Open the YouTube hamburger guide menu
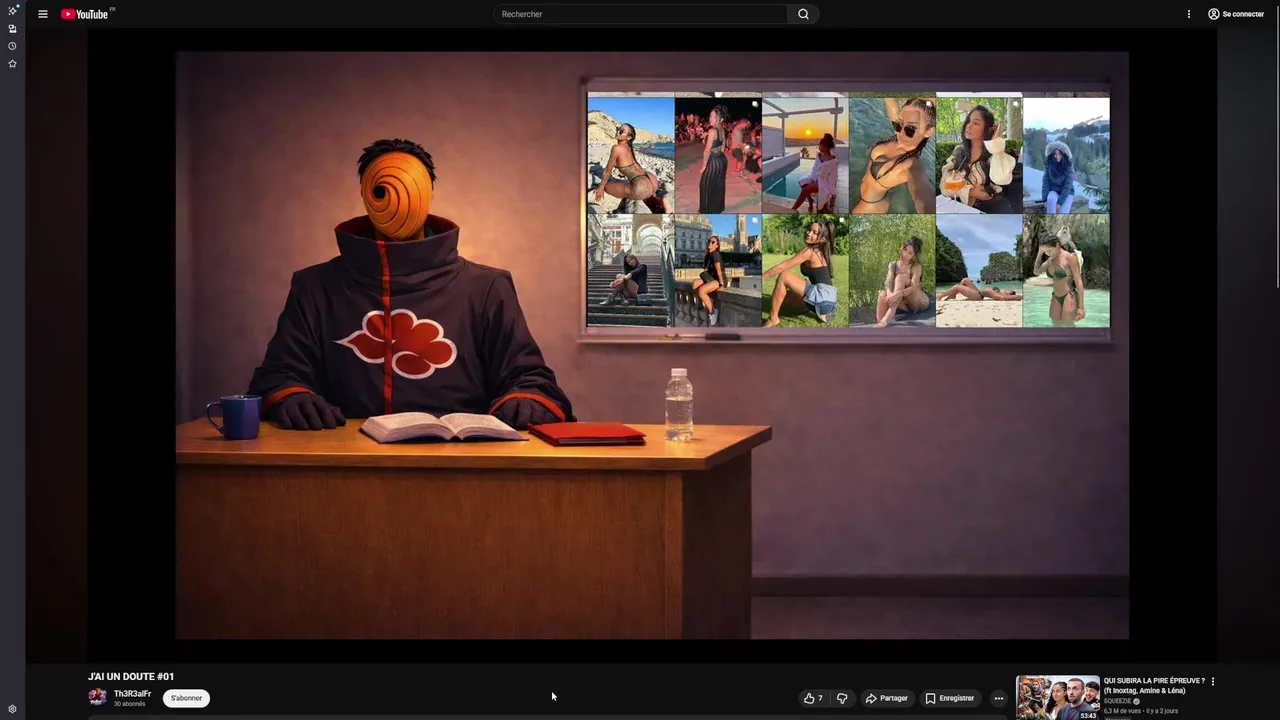The height and width of the screenshot is (720, 1280). (x=43, y=14)
